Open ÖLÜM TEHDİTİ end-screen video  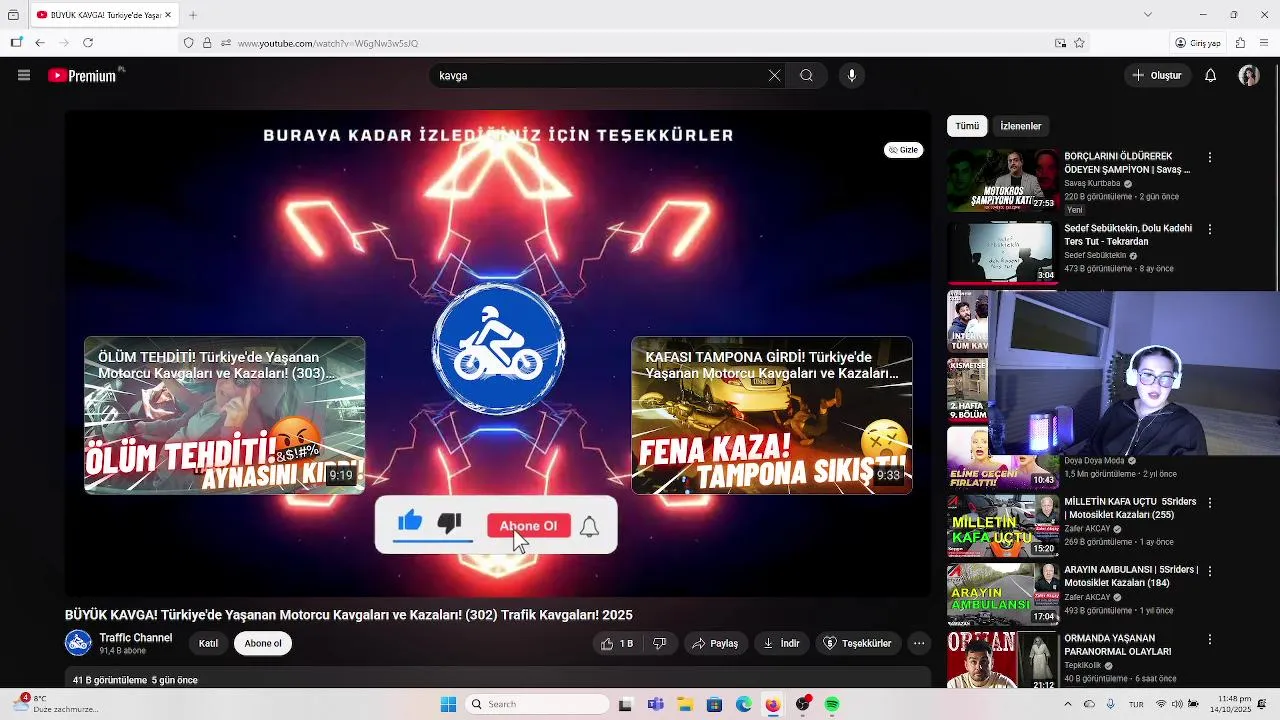pos(224,415)
